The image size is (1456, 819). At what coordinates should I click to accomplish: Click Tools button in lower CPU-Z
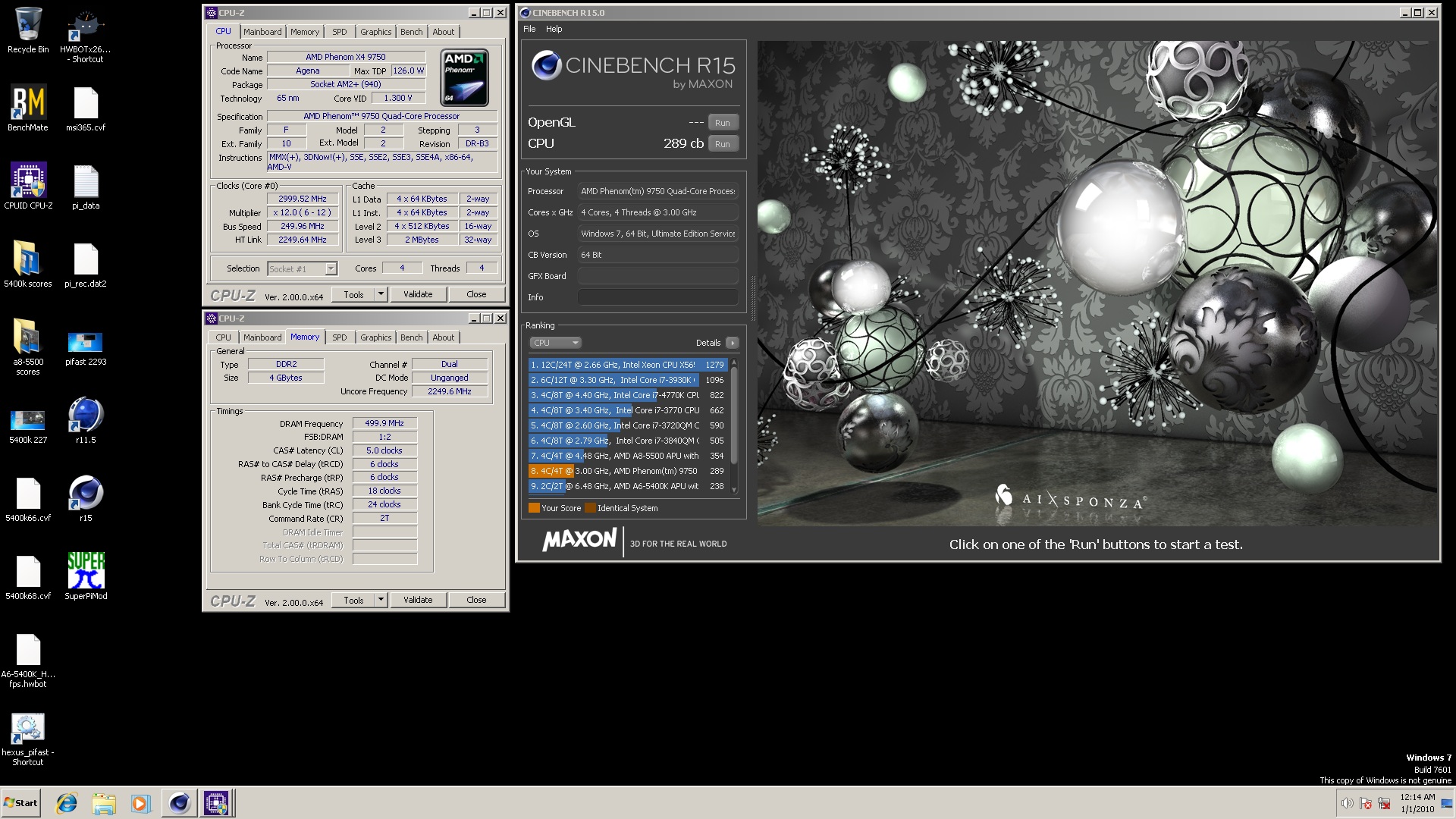[x=354, y=600]
